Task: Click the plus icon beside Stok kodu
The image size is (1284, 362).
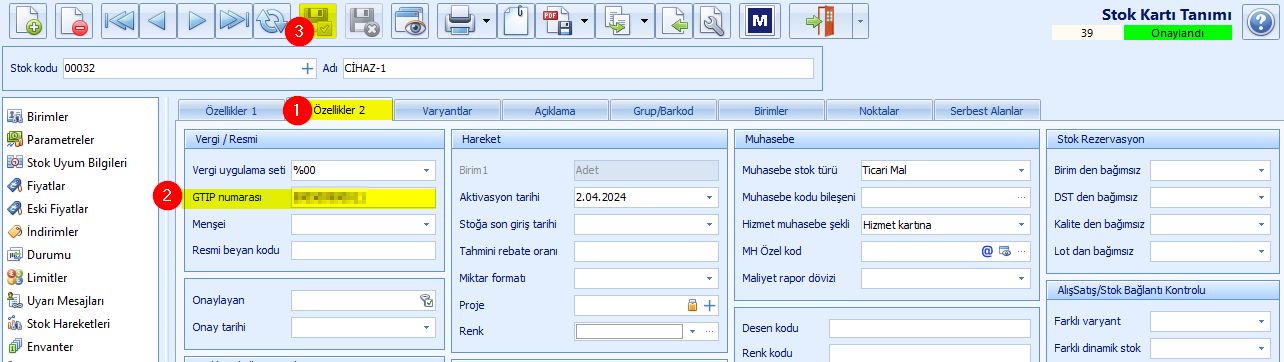Action: (307, 69)
